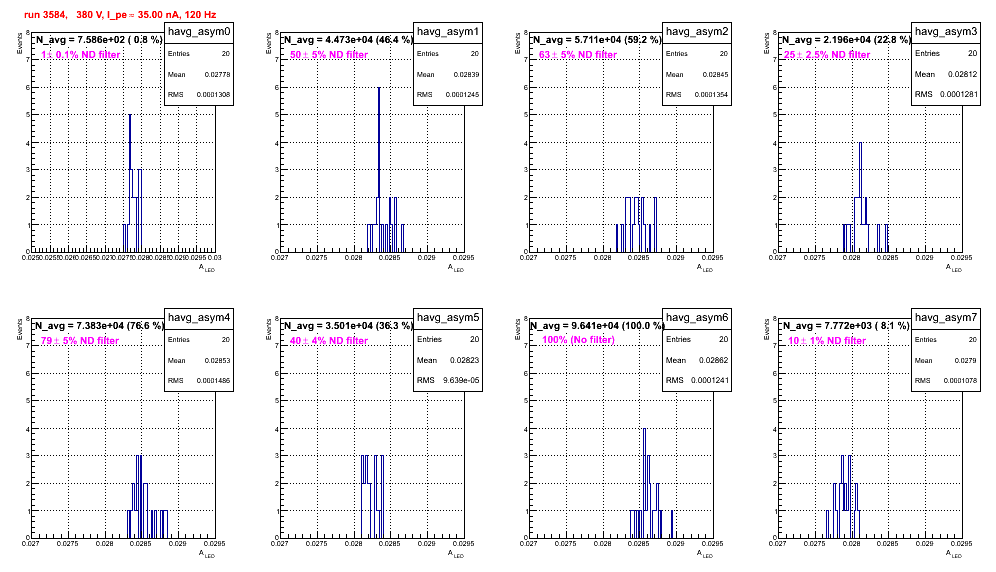This screenshot has height=572, width=996.
Task: Select the magenta 50± 5% ND filter text
Action: 329,55
